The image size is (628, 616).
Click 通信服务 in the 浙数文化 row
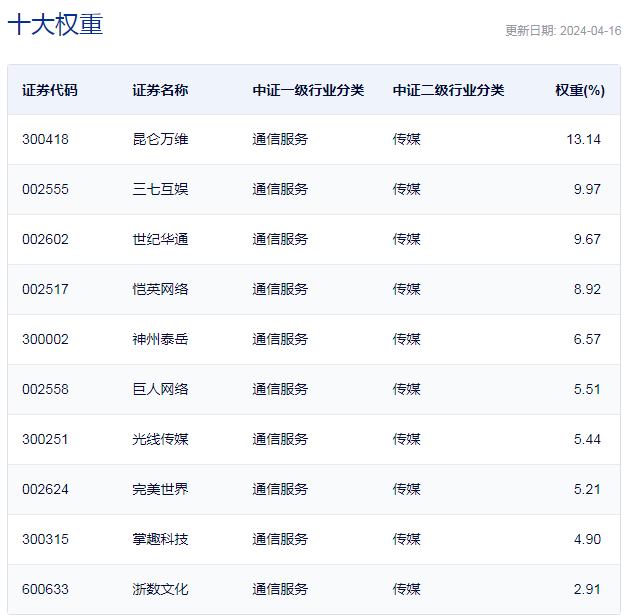(280, 590)
